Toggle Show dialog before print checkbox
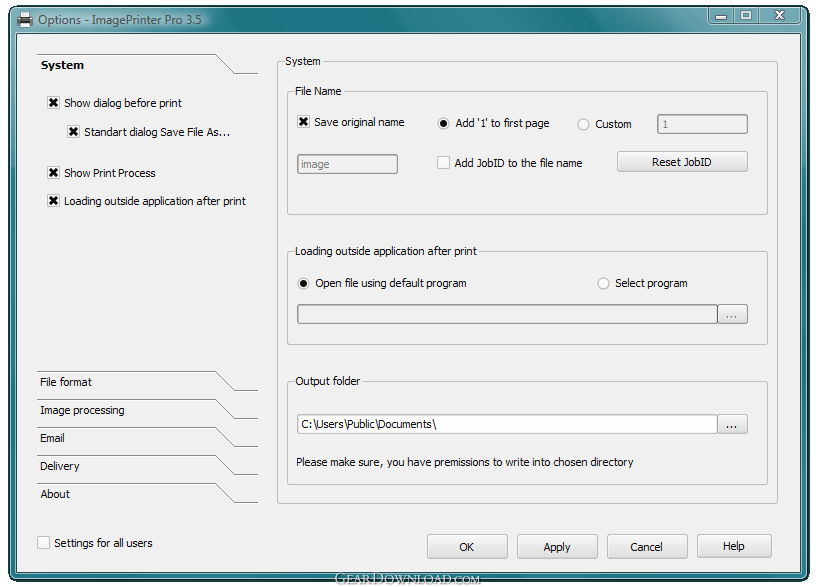Image resolution: width=816 pixels, height=587 pixels. [53, 103]
